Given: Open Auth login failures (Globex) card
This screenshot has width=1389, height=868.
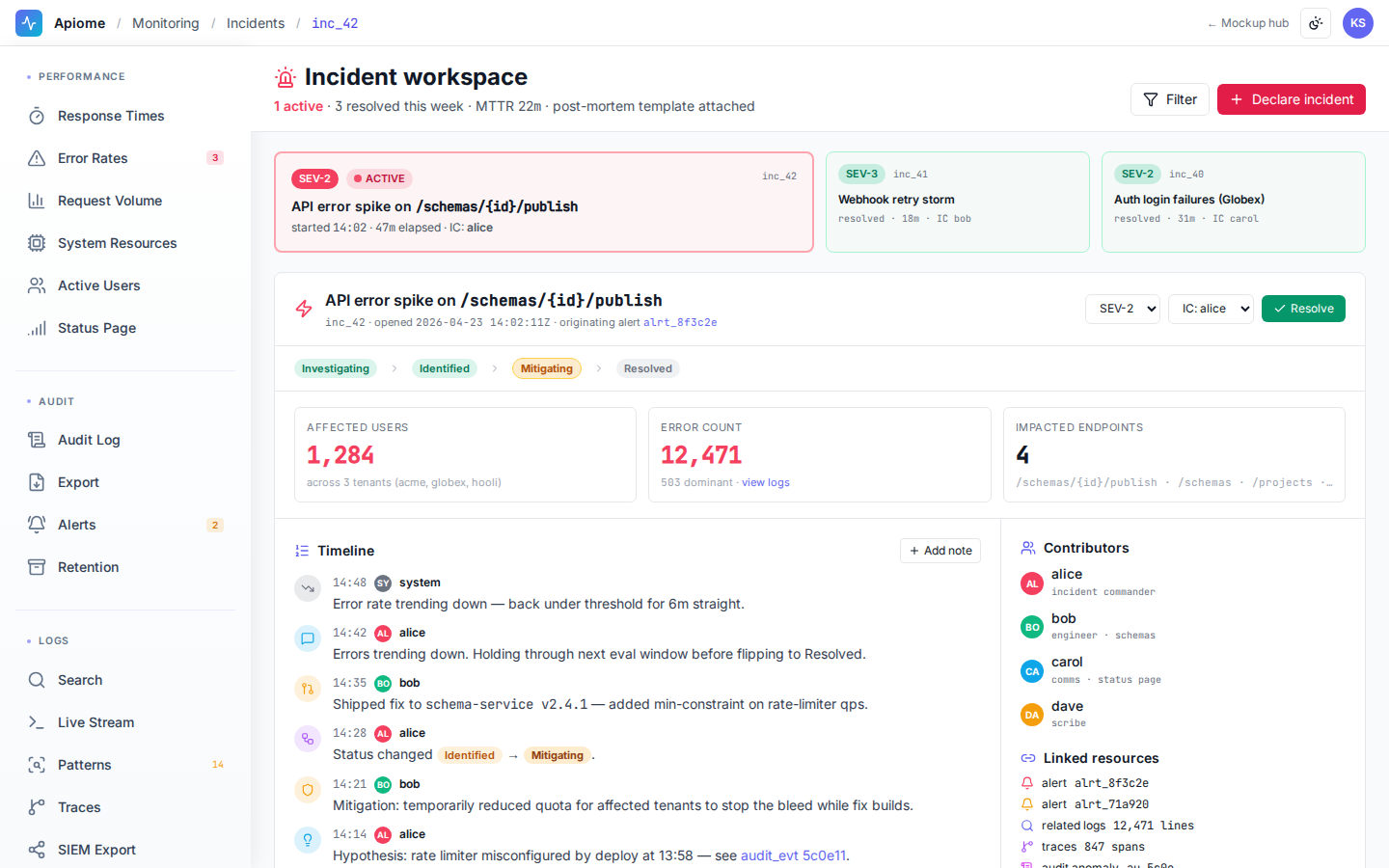Looking at the screenshot, I should [1234, 203].
